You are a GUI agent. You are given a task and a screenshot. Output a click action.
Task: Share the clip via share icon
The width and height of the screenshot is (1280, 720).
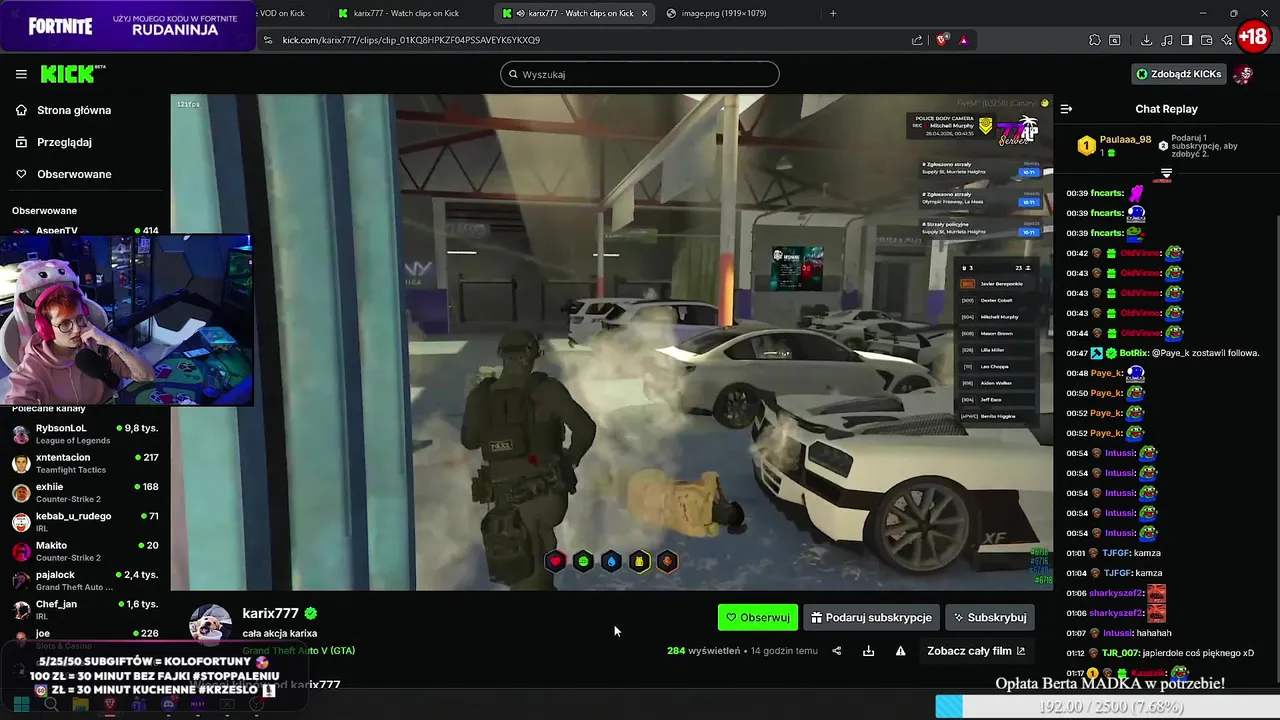(x=837, y=651)
